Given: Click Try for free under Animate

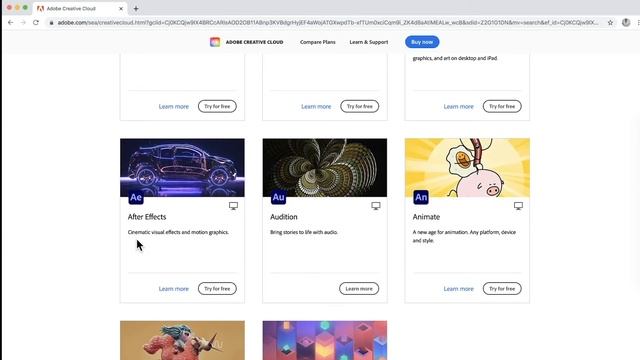Looking at the screenshot, I should click(502, 289).
